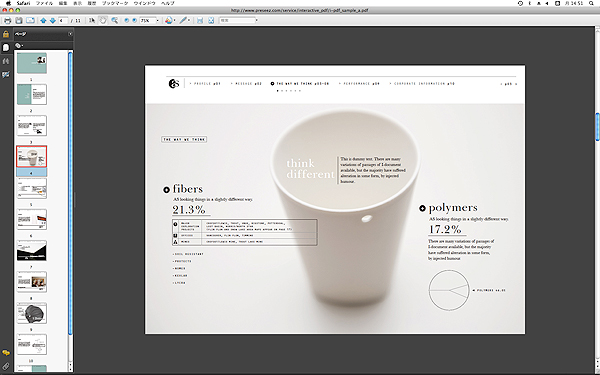Open Spotlight search in the menu bar
Screen dimensions: 600x375
592,3
